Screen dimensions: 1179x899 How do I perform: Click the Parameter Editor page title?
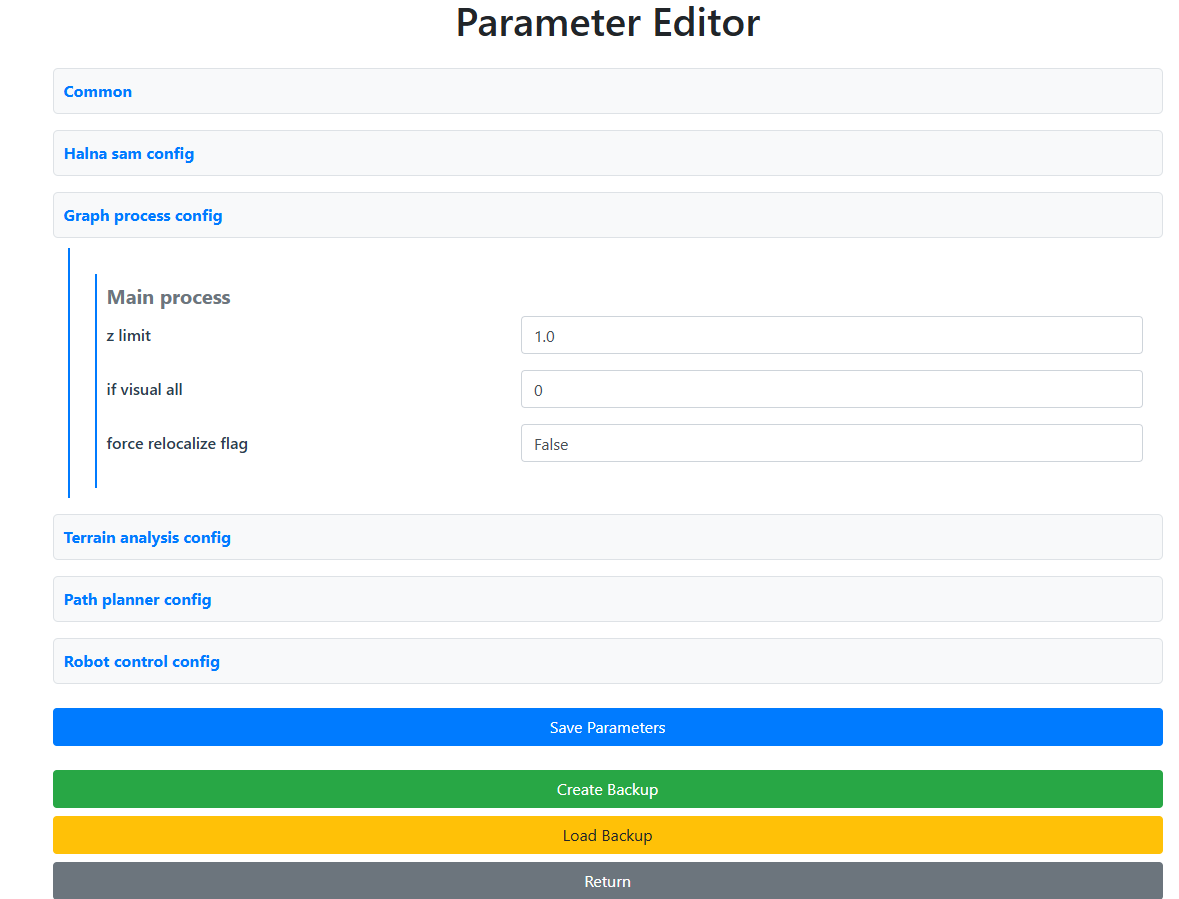pos(607,23)
